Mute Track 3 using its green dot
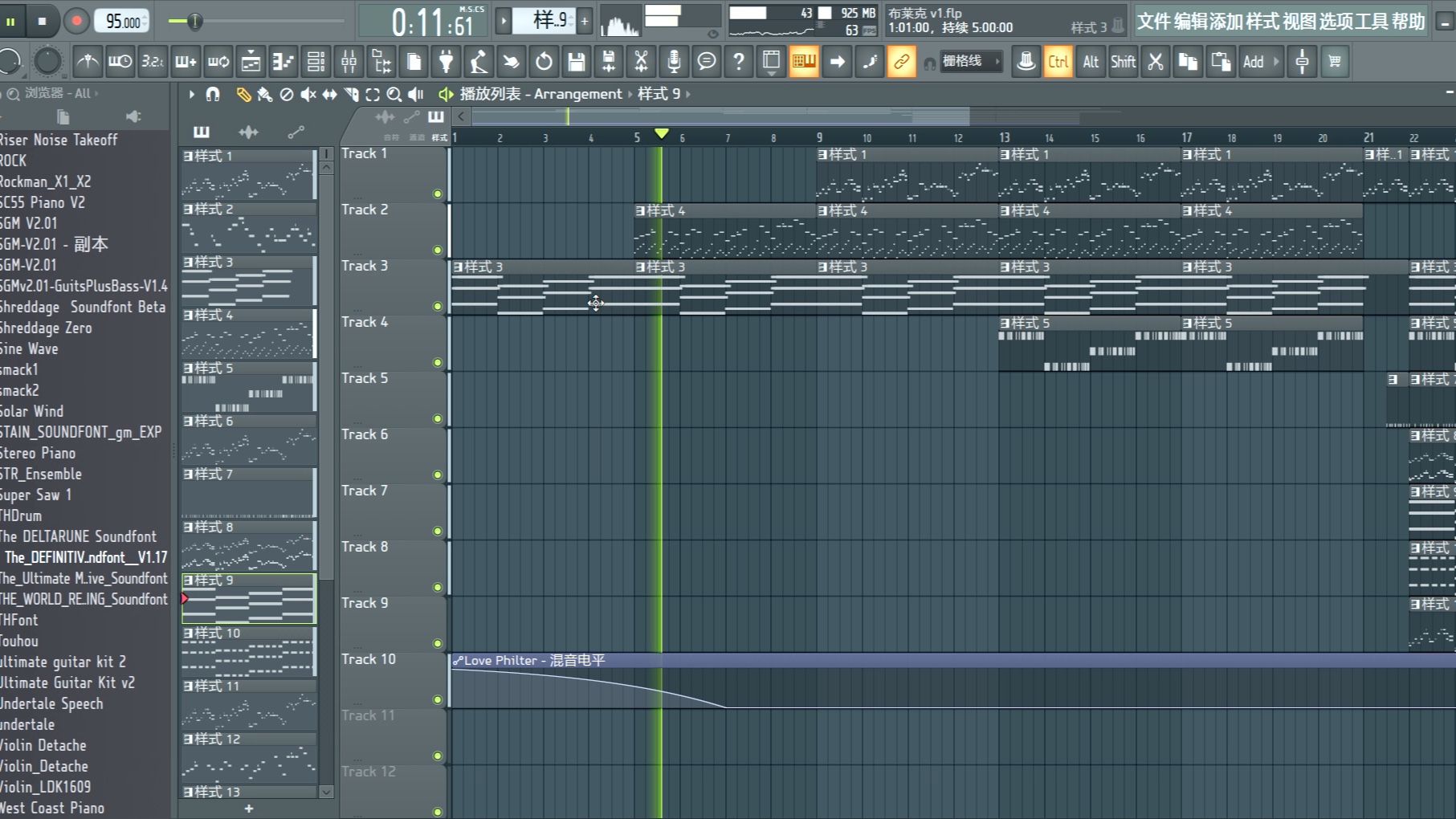The image size is (1456, 819). [x=438, y=306]
